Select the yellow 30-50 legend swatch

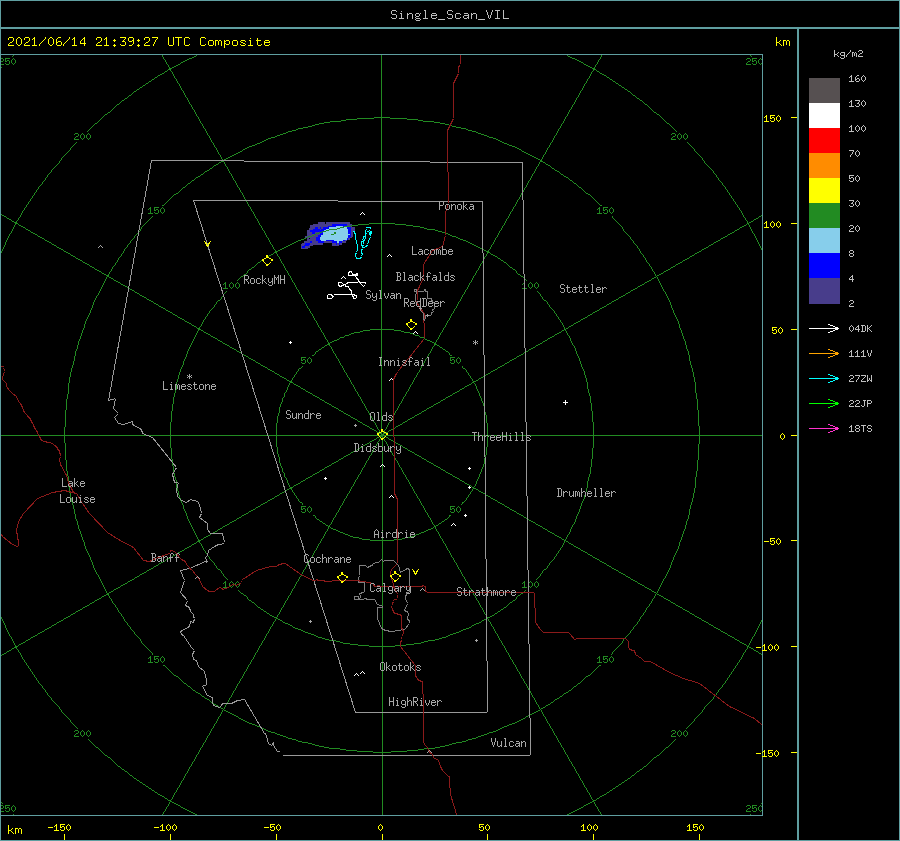(824, 191)
